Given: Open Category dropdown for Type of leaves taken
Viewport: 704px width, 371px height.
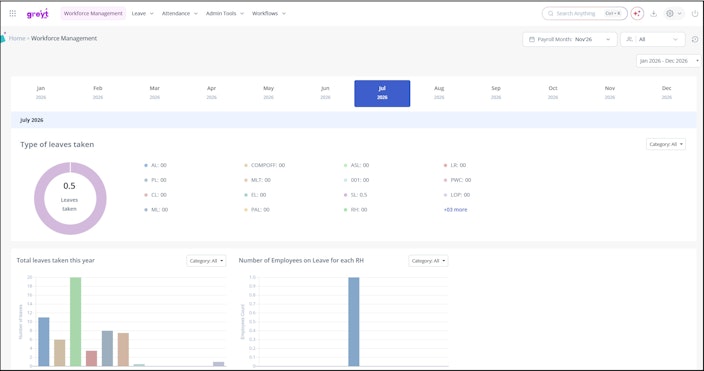Looking at the screenshot, I should coord(666,144).
